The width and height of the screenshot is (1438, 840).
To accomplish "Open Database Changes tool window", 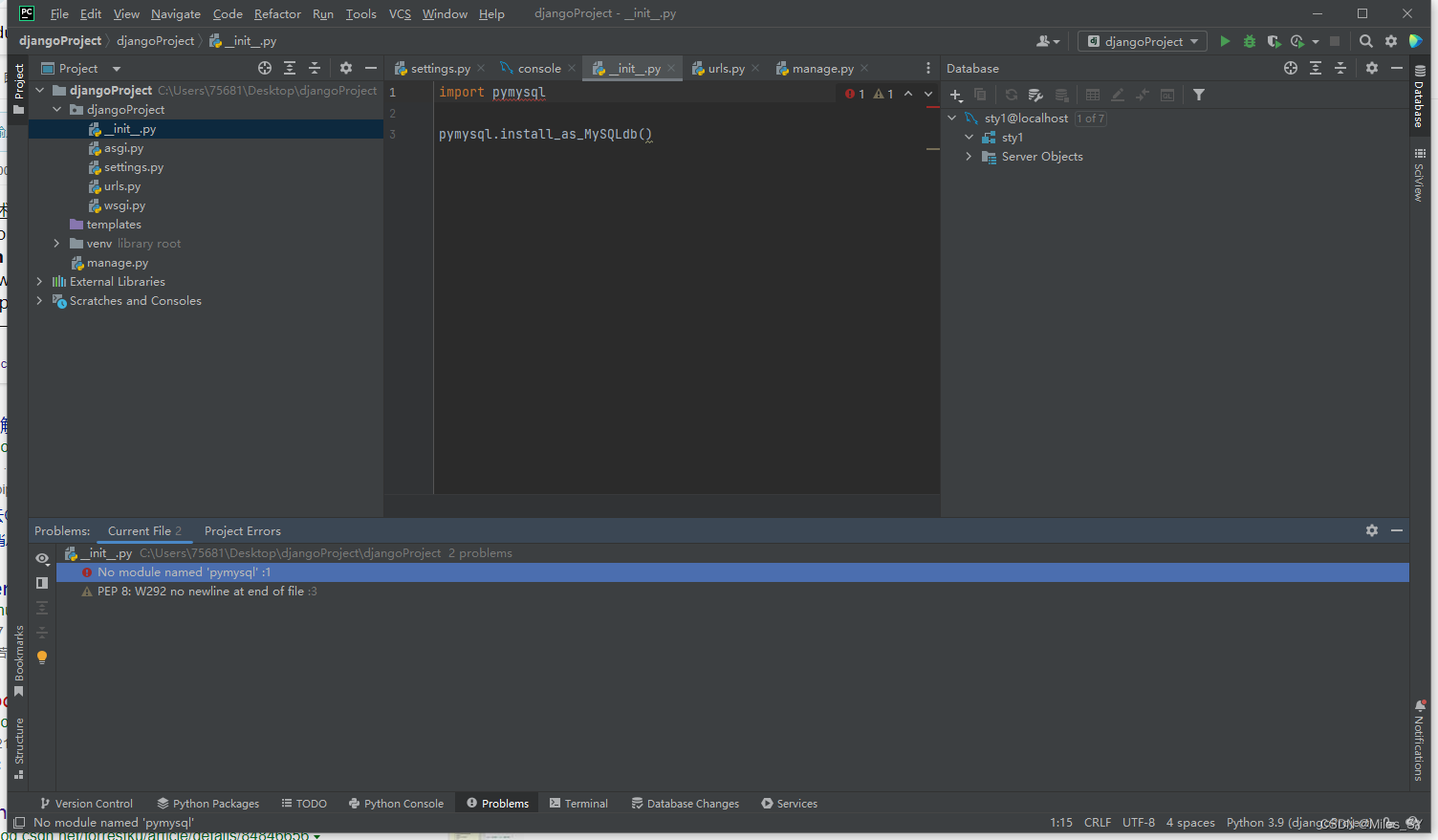I will click(x=685, y=804).
